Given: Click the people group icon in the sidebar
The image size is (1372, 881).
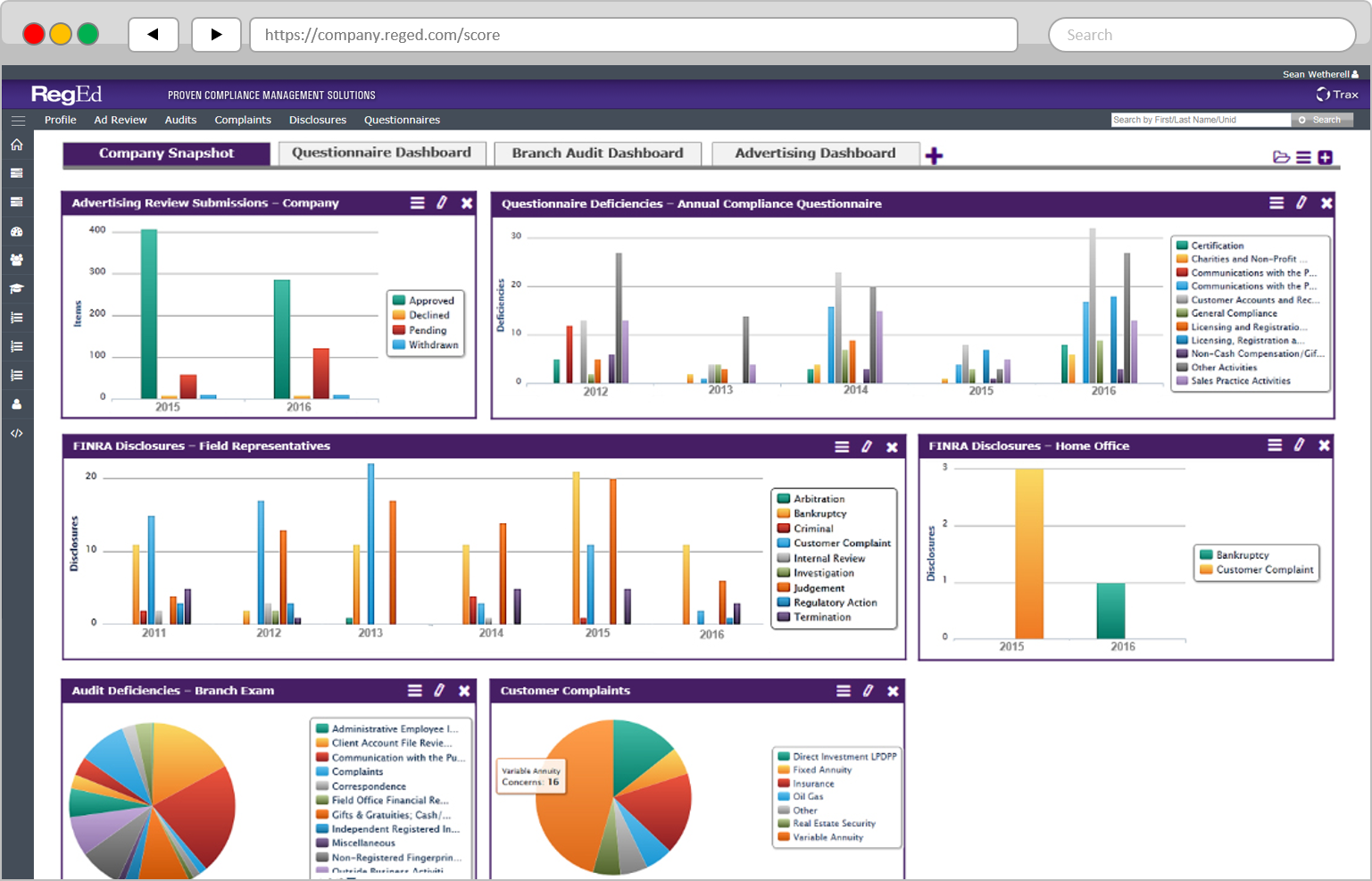Looking at the screenshot, I should tap(17, 259).
